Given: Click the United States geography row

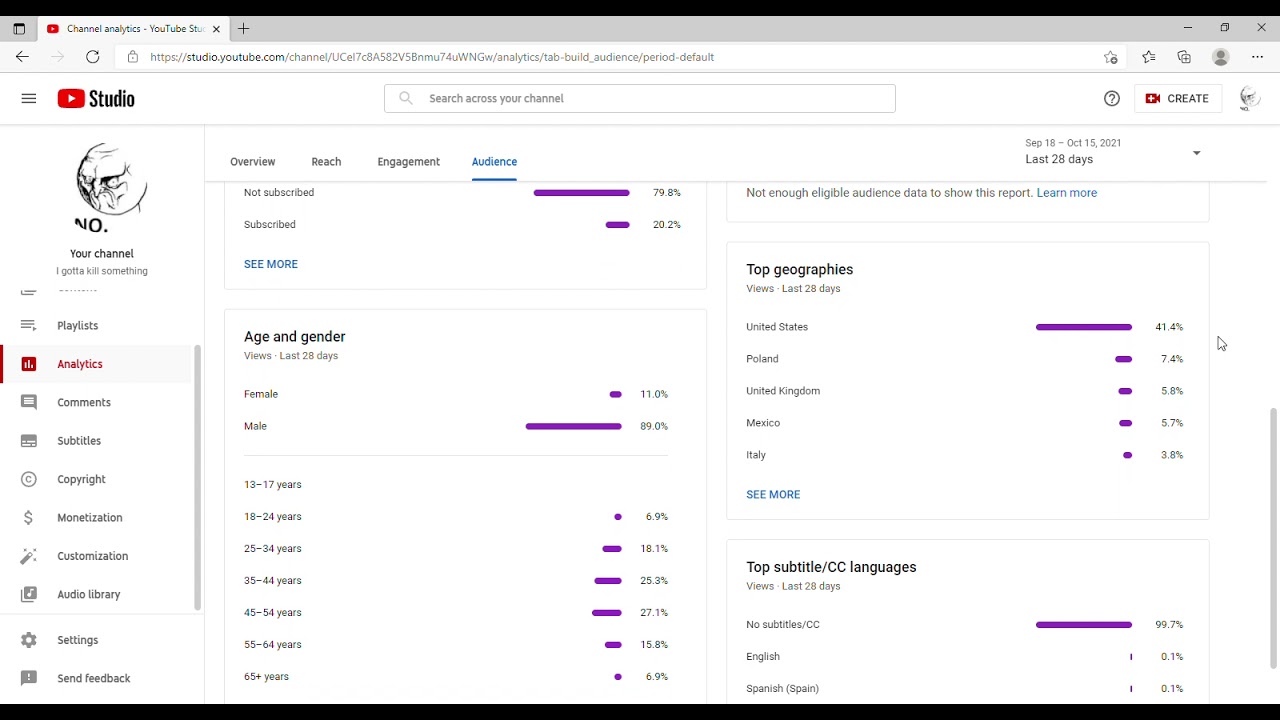Looking at the screenshot, I should pyautogui.click(x=965, y=327).
